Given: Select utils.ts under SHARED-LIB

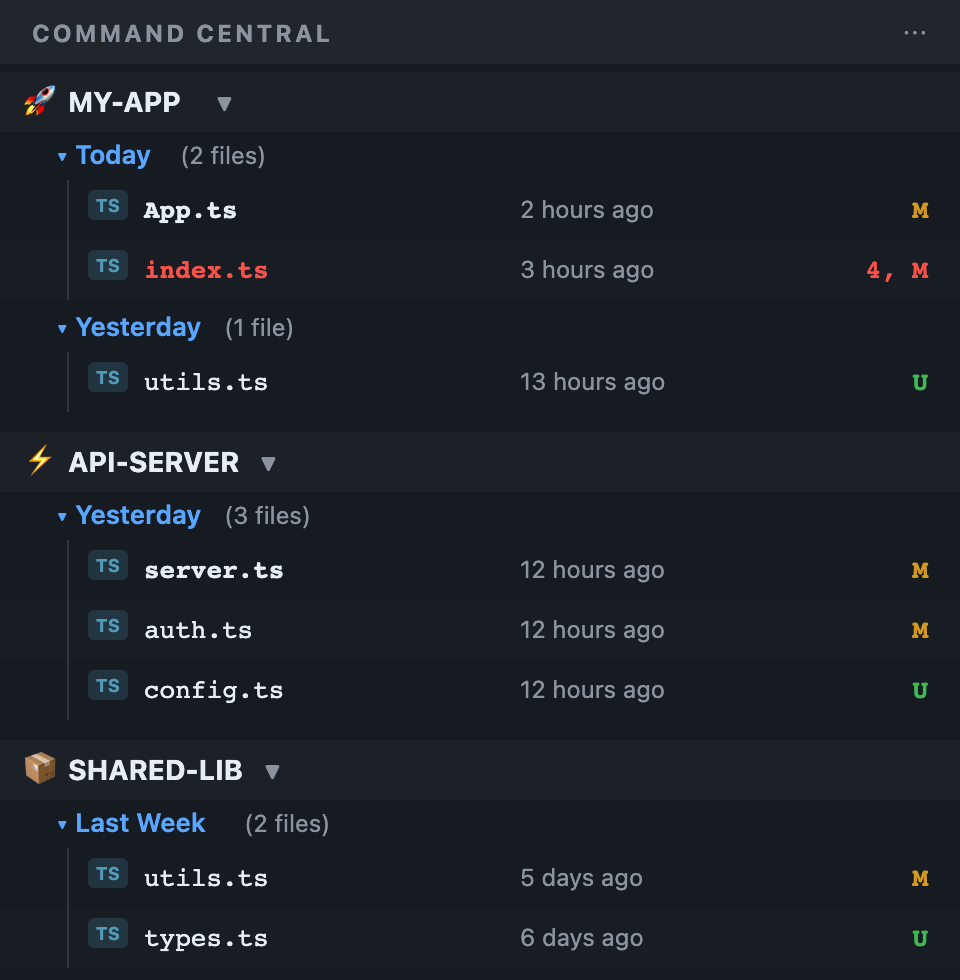Looking at the screenshot, I should [206, 878].
